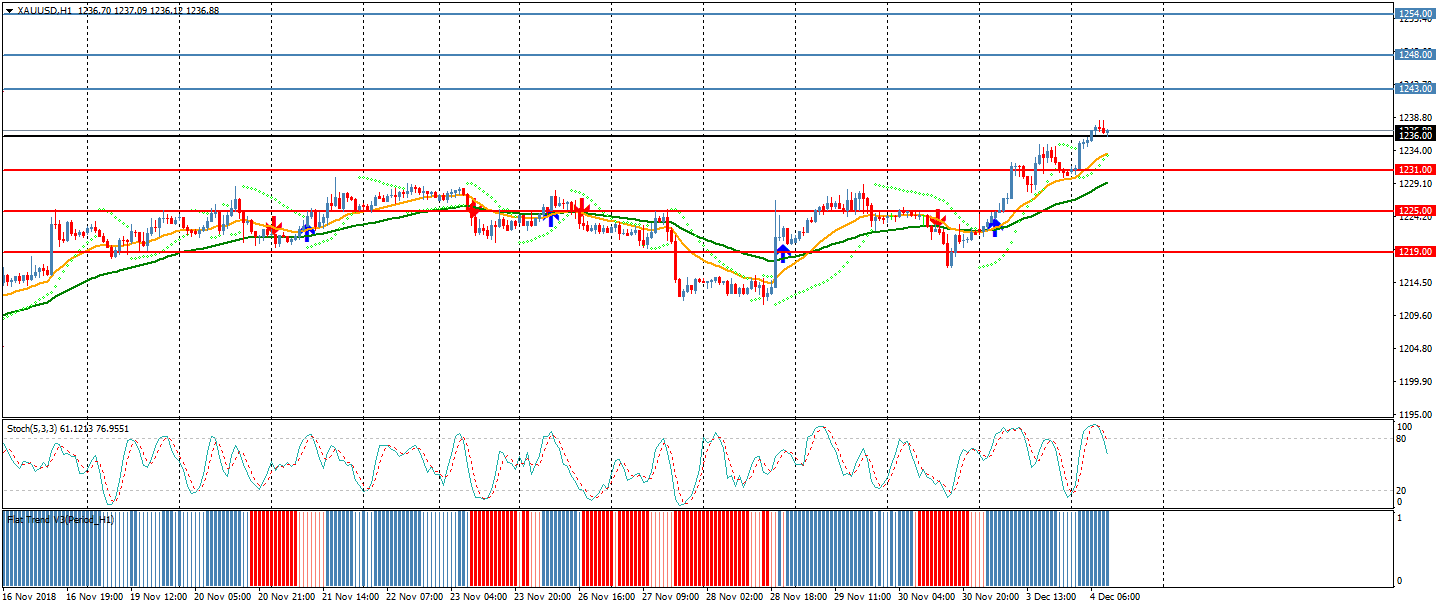Click the 28 Nov 18:00 time label
The height and width of the screenshot is (608, 1436).
796,597
